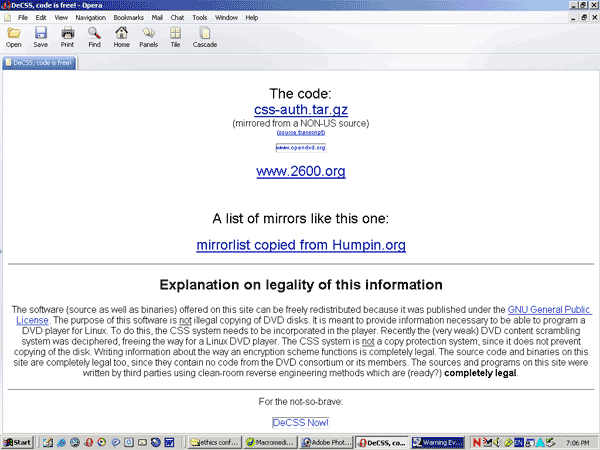Click the EN language indicator in tray
Screen dimensions: 600x450
point(518,443)
